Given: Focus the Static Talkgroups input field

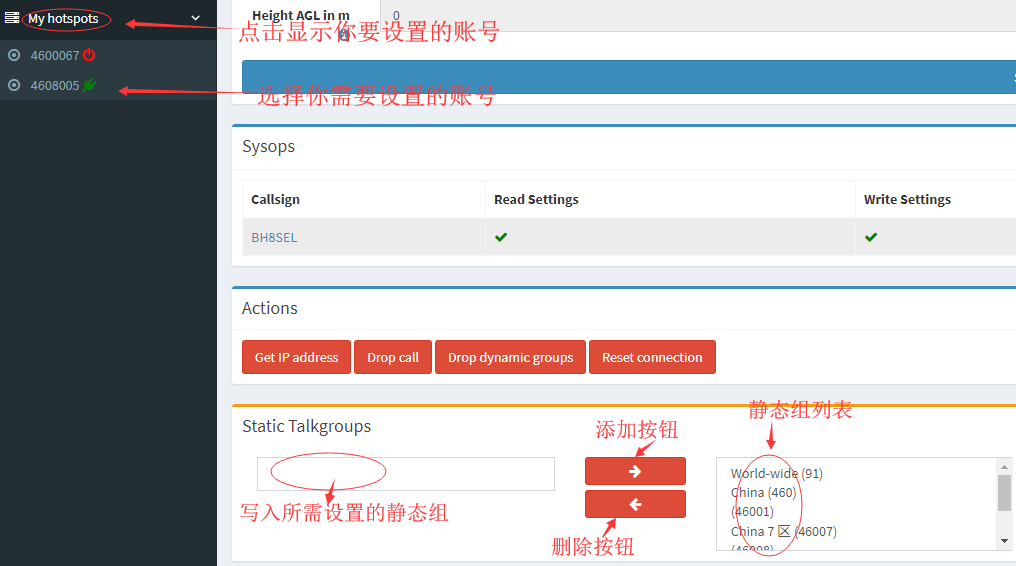Looking at the screenshot, I should 405,474.
